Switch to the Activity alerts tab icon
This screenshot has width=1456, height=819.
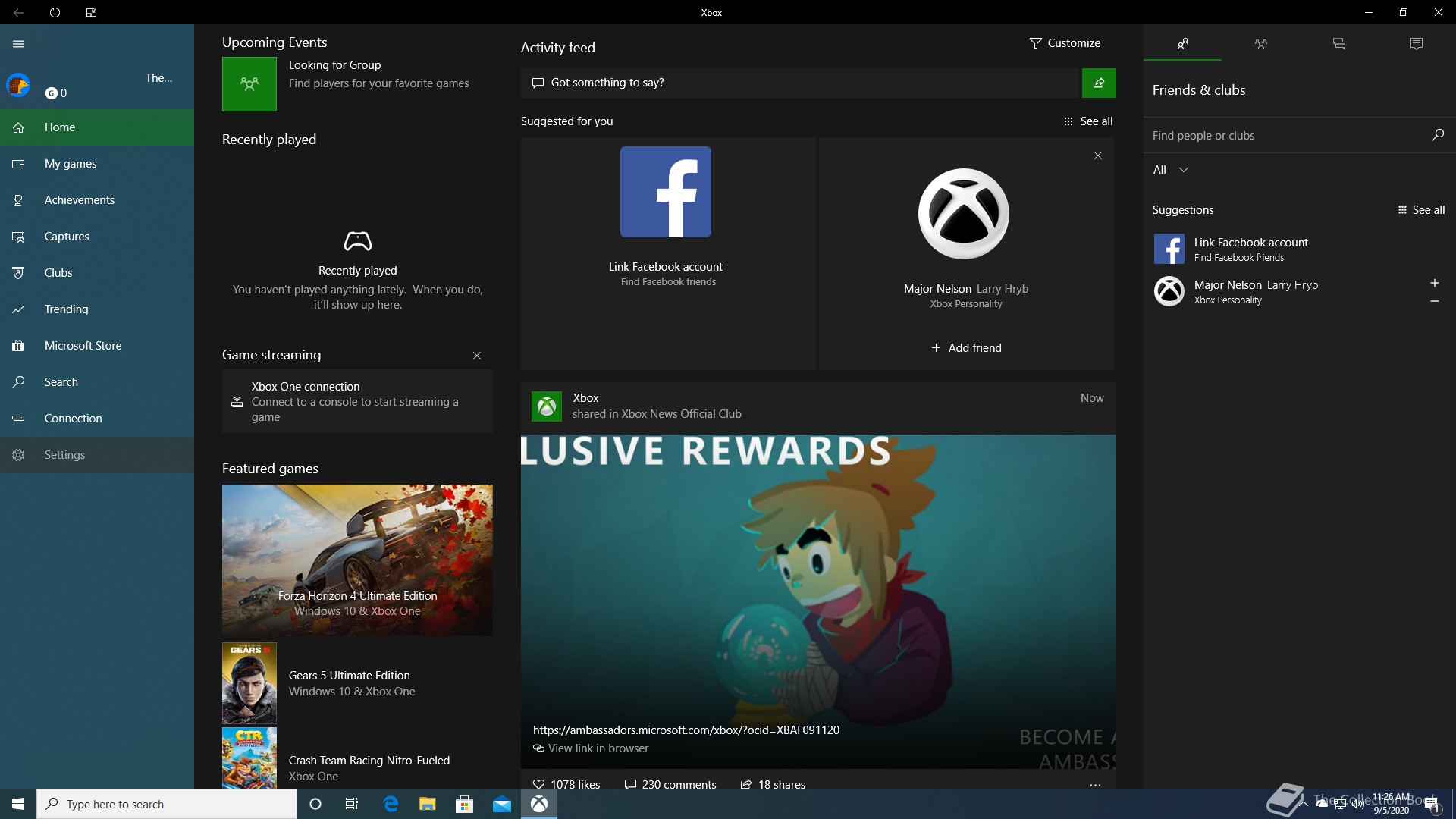(x=1416, y=44)
